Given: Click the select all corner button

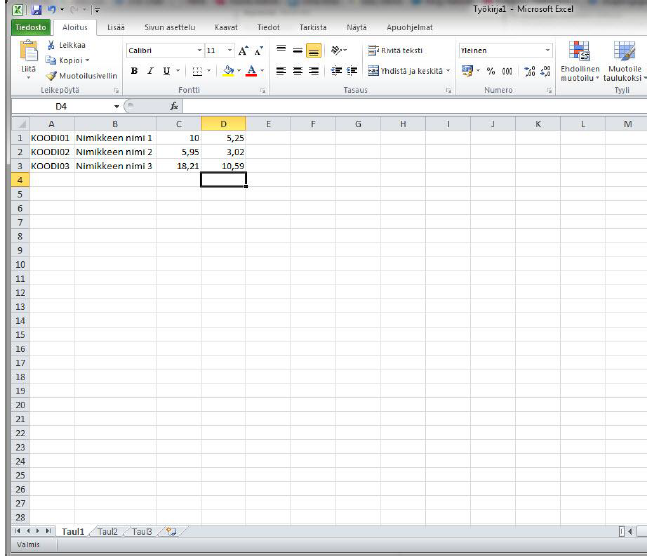Looking at the screenshot, I should click(20, 124).
